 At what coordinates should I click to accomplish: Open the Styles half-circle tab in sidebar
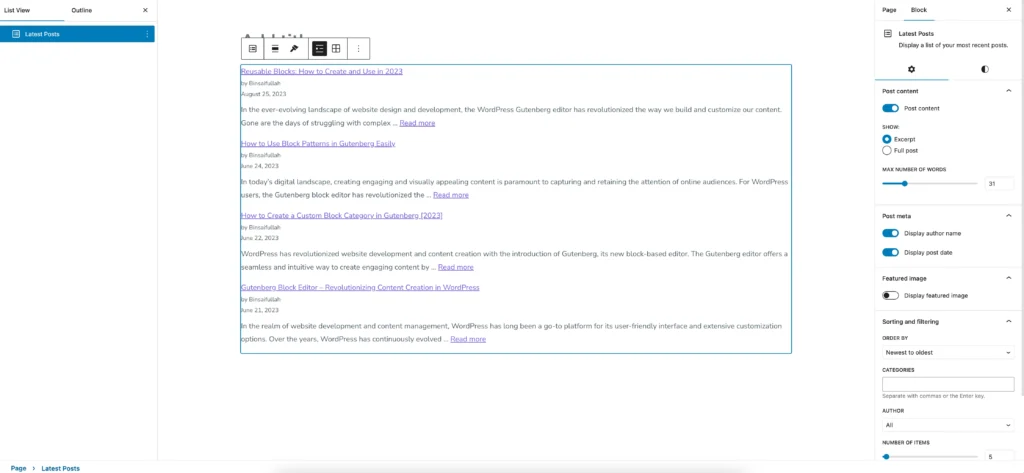coord(984,69)
